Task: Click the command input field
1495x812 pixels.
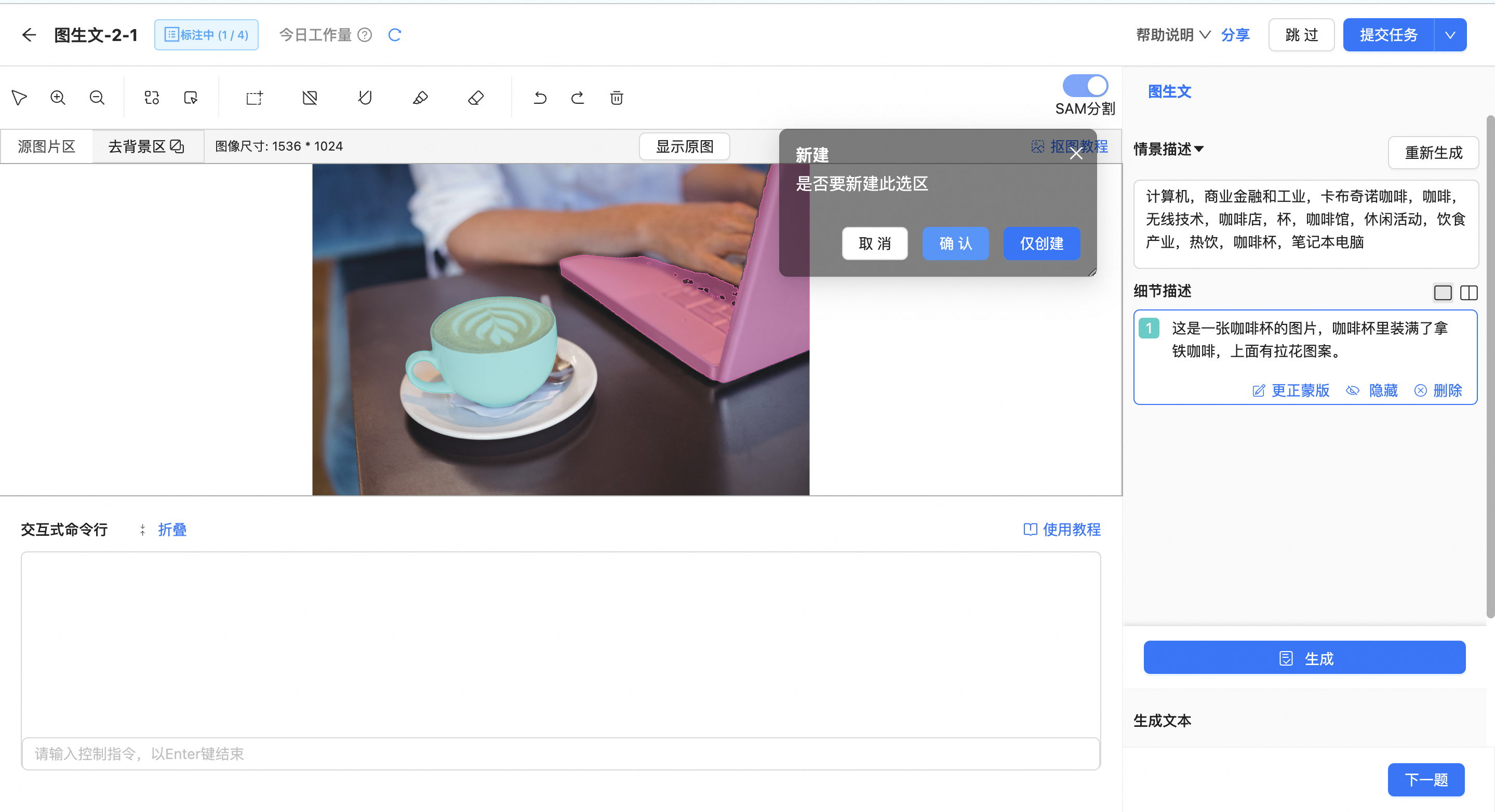Action: pos(560,753)
